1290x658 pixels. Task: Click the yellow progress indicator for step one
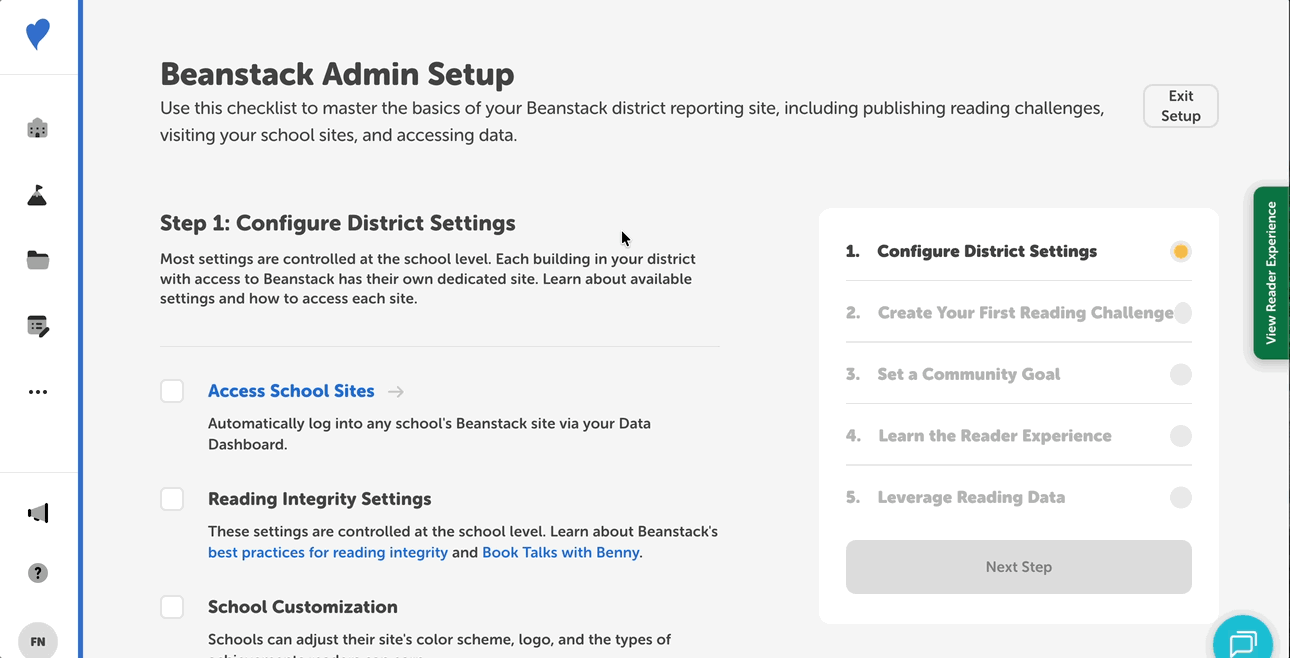pos(1180,251)
